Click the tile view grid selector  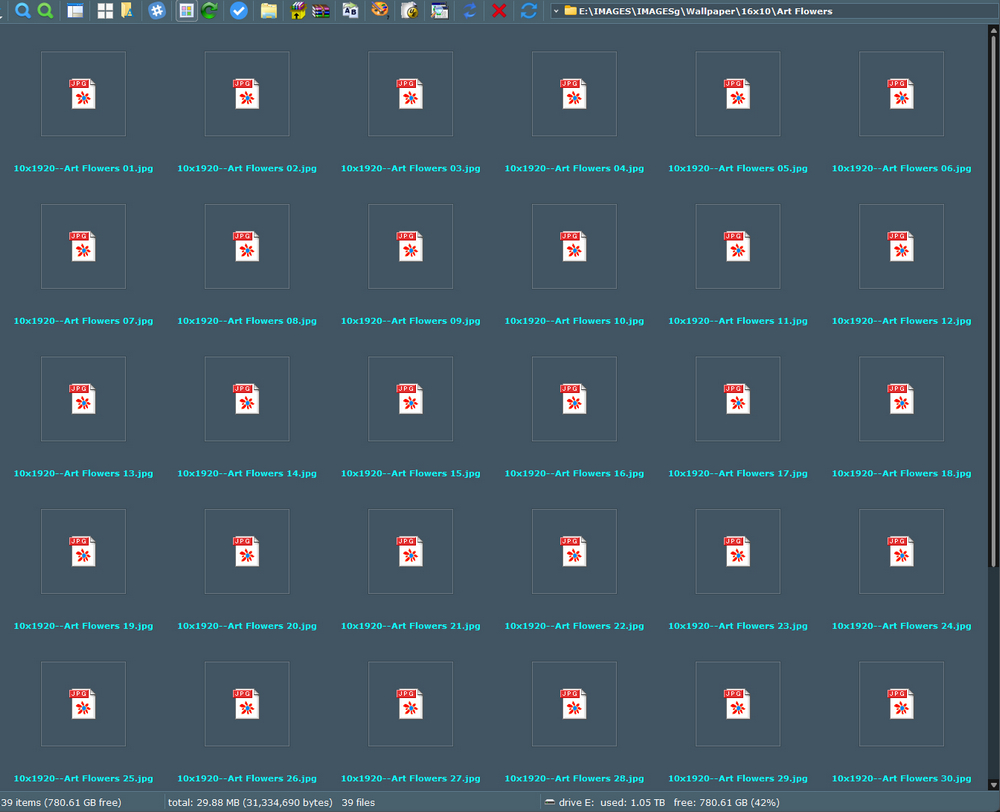coord(106,11)
